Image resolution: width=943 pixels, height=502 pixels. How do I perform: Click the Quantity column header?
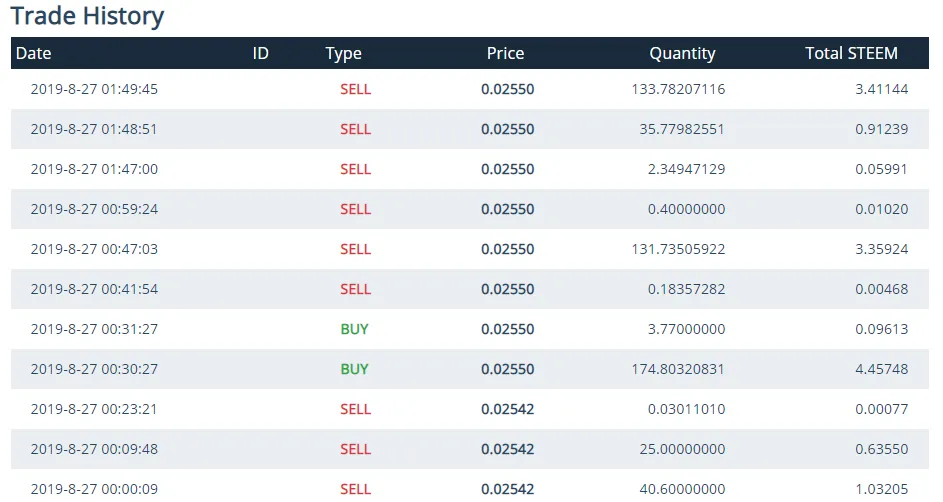pos(683,54)
